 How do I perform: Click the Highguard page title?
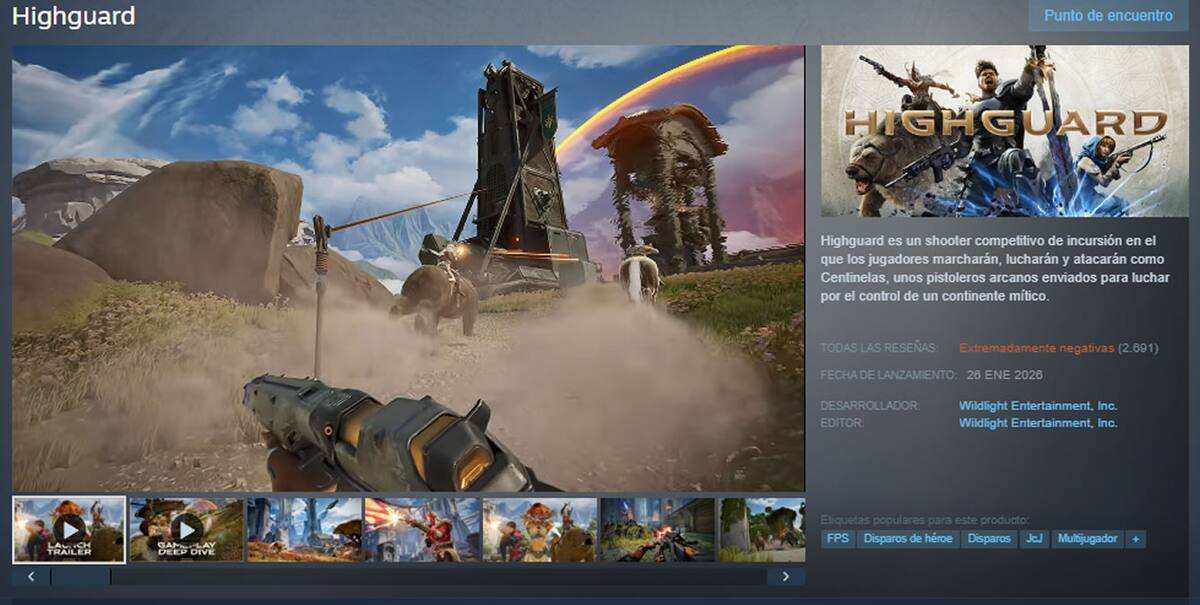click(73, 16)
